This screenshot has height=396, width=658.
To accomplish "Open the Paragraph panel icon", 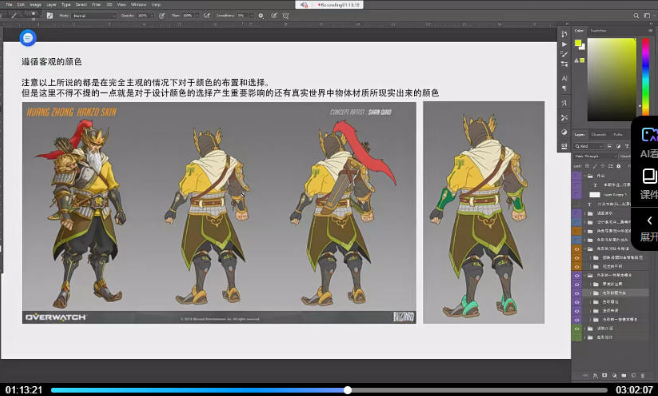I will point(564,89).
